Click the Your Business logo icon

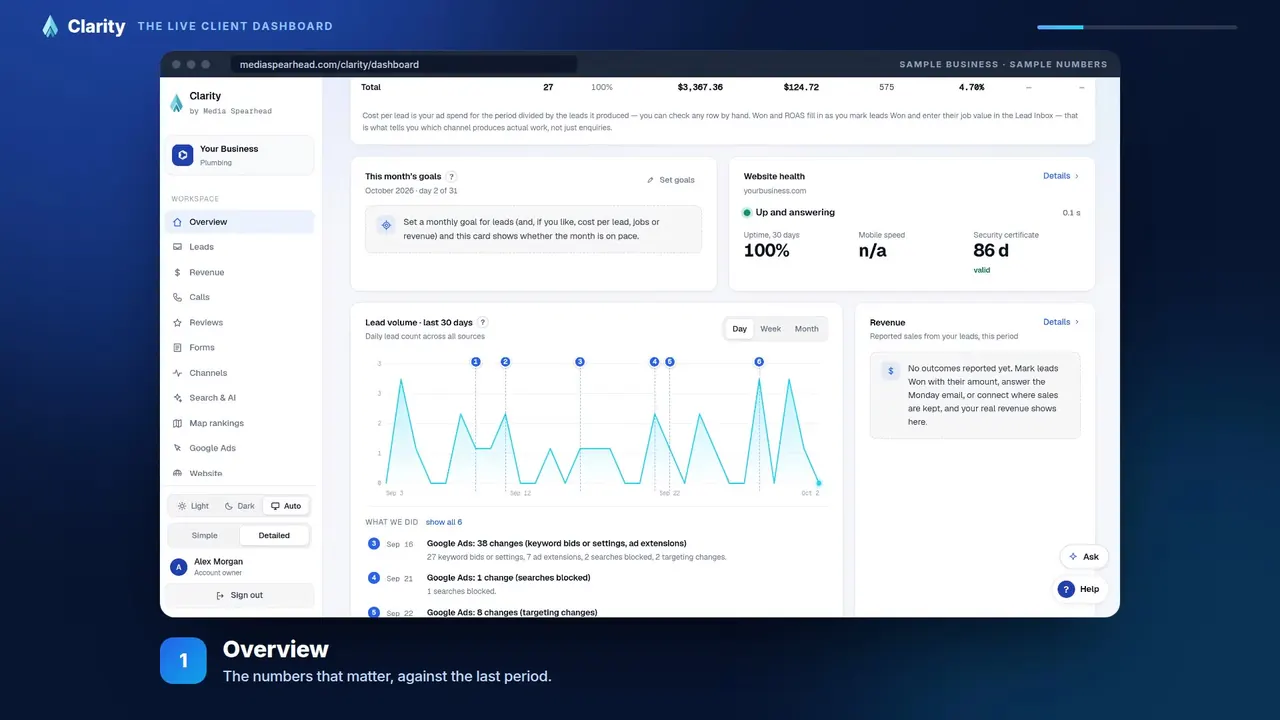(182, 155)
